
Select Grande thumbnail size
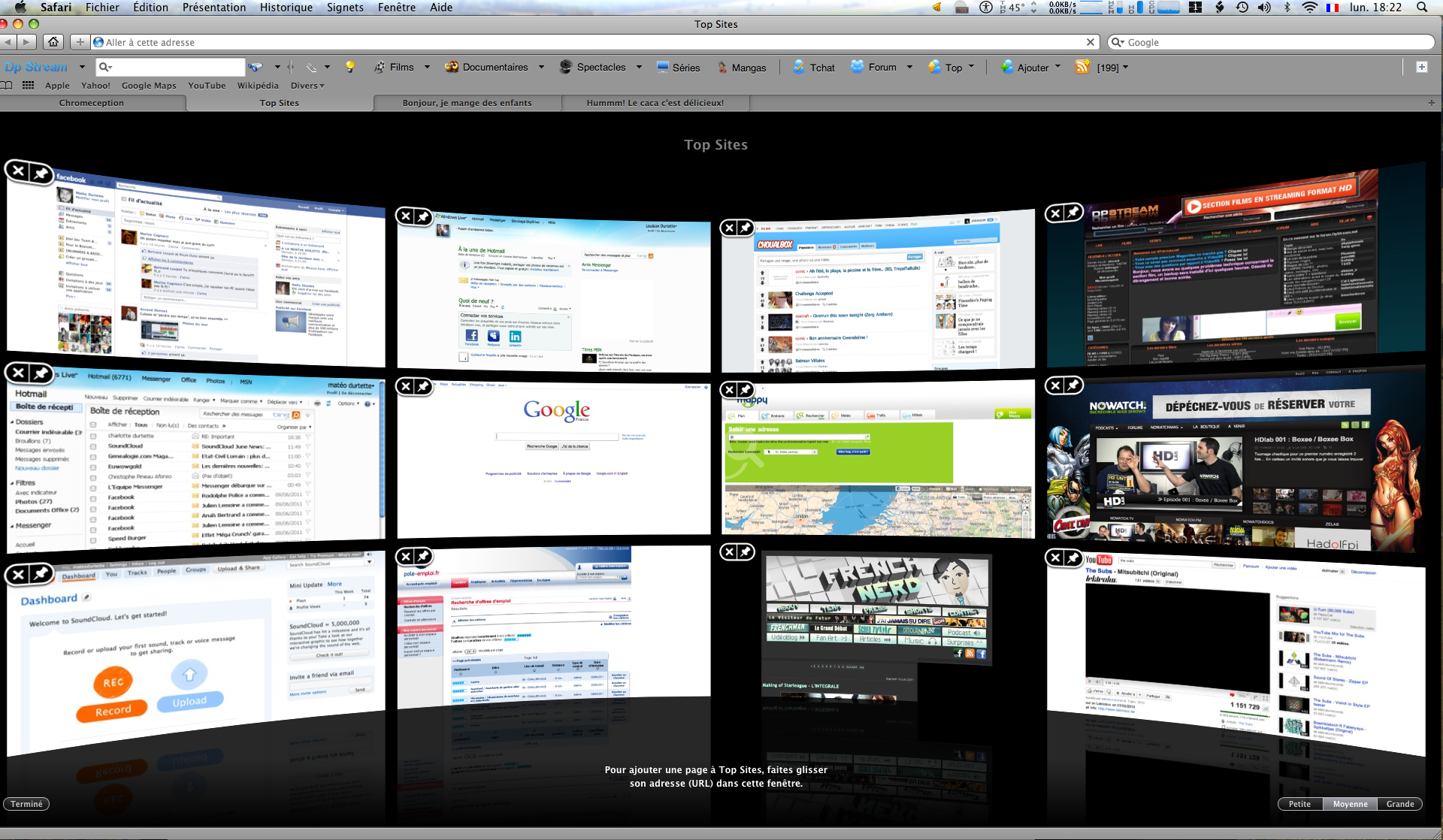click(1399, 804)
